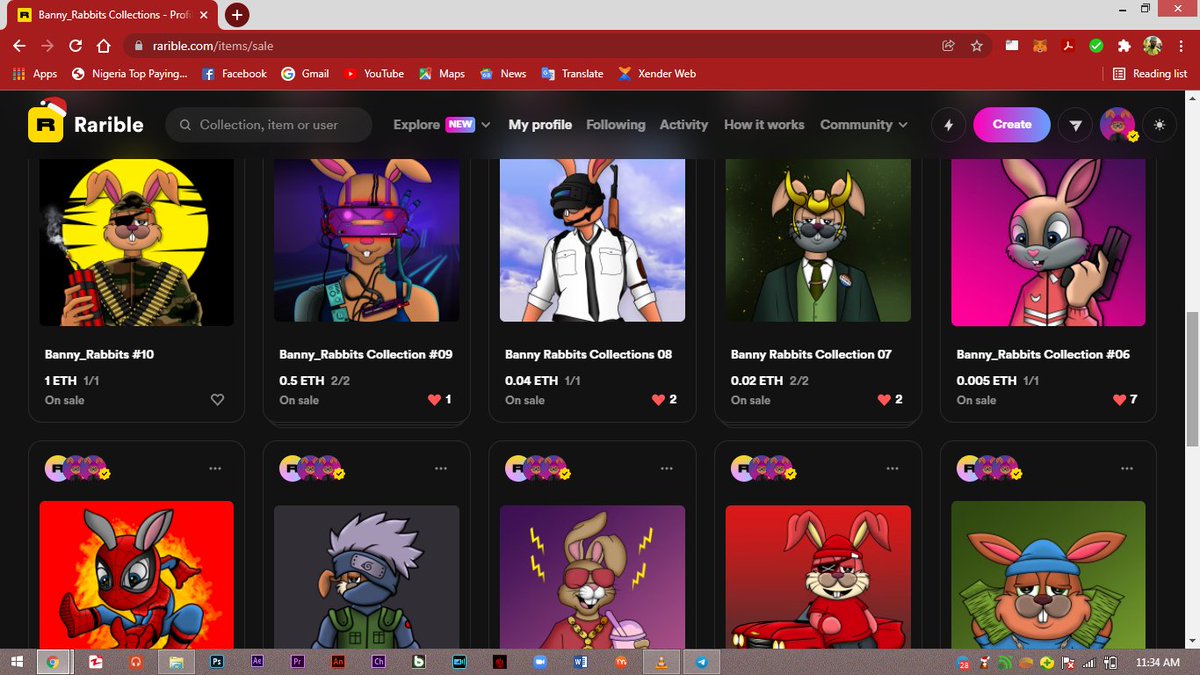Open options menu on red car rabbit card
Screen dimensions: 1200x675
tap(893, 468)
